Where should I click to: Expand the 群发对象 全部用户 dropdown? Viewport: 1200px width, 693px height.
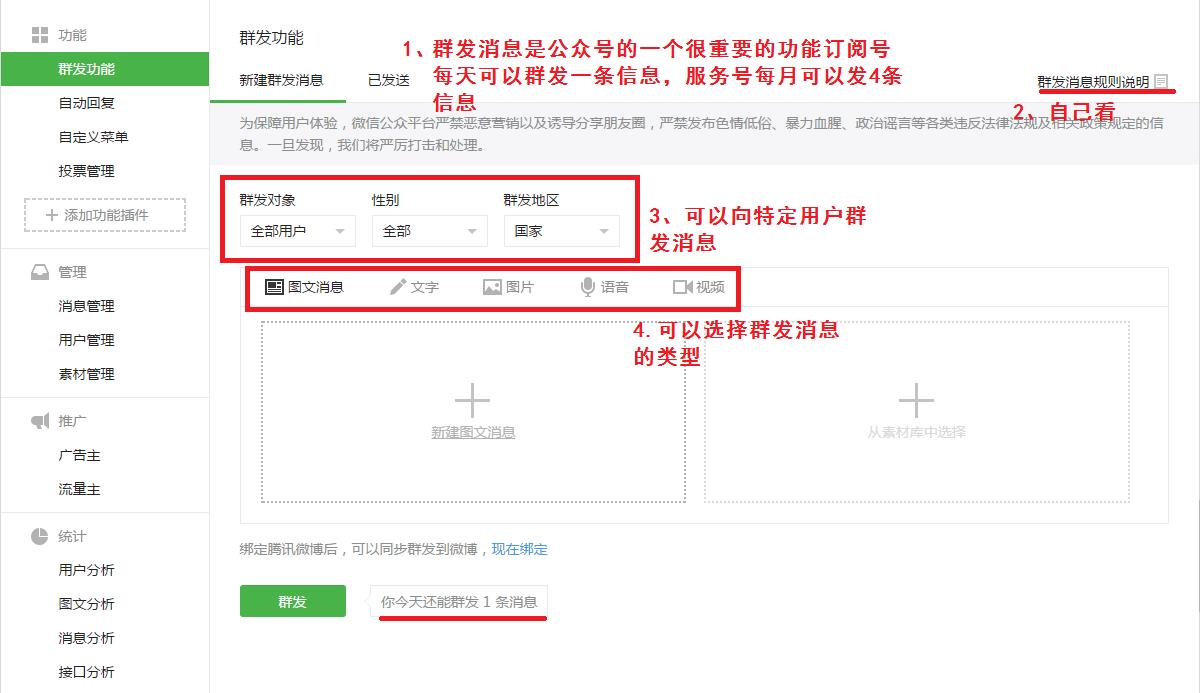pos(297,231)
